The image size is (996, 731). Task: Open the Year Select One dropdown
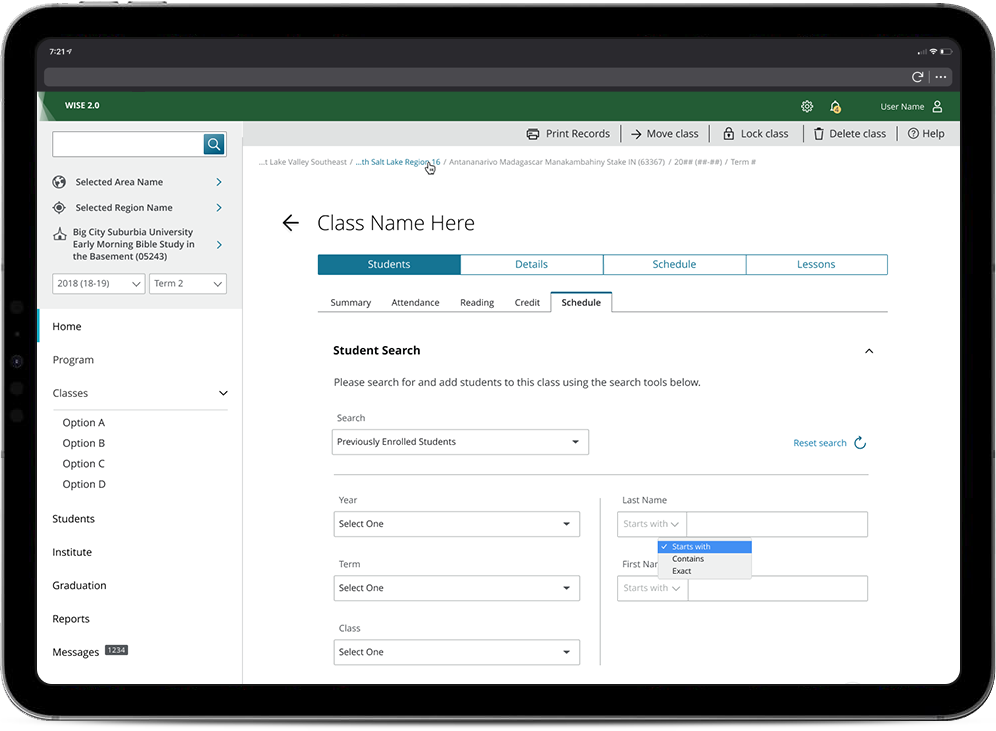(457, 524)
